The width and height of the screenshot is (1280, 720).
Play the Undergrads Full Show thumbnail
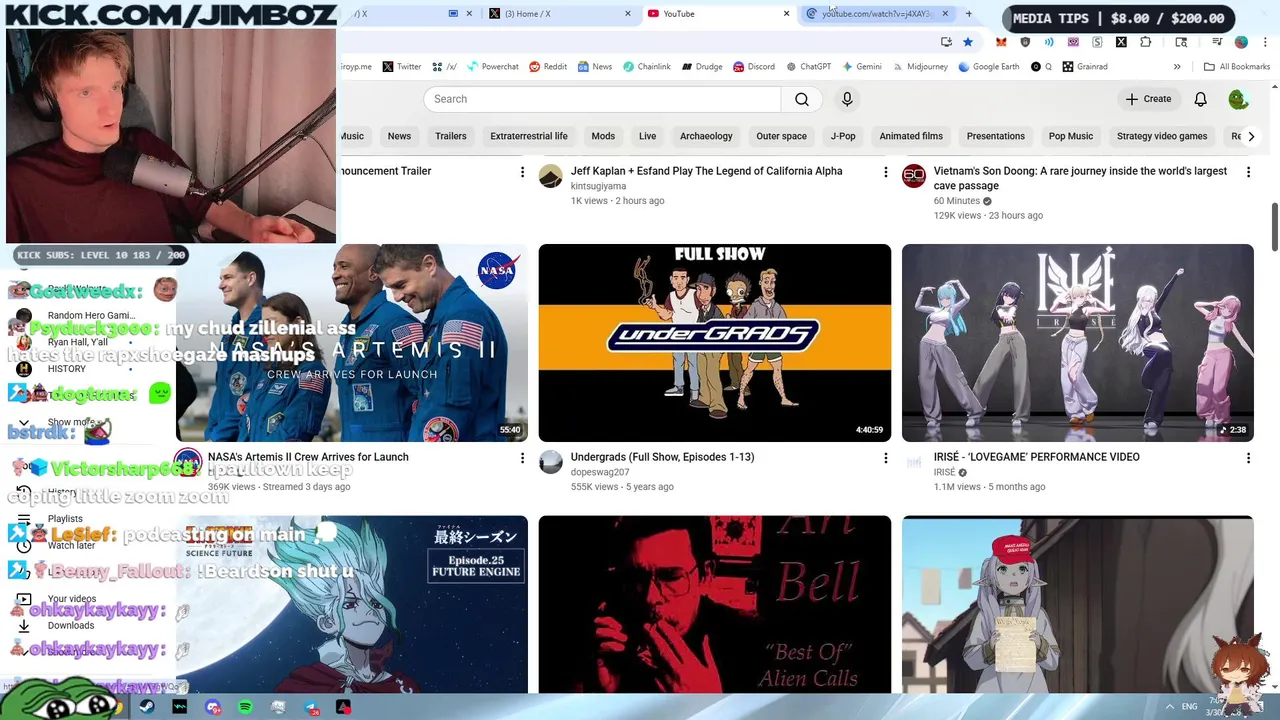click(715, 343)
